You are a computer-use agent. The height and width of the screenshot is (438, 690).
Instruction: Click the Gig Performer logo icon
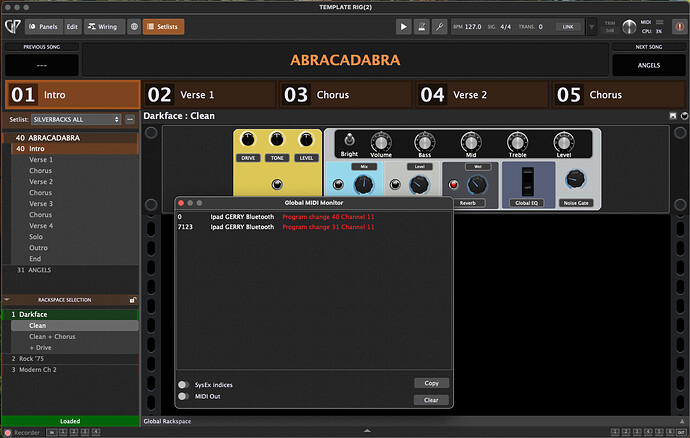[10, 26]
